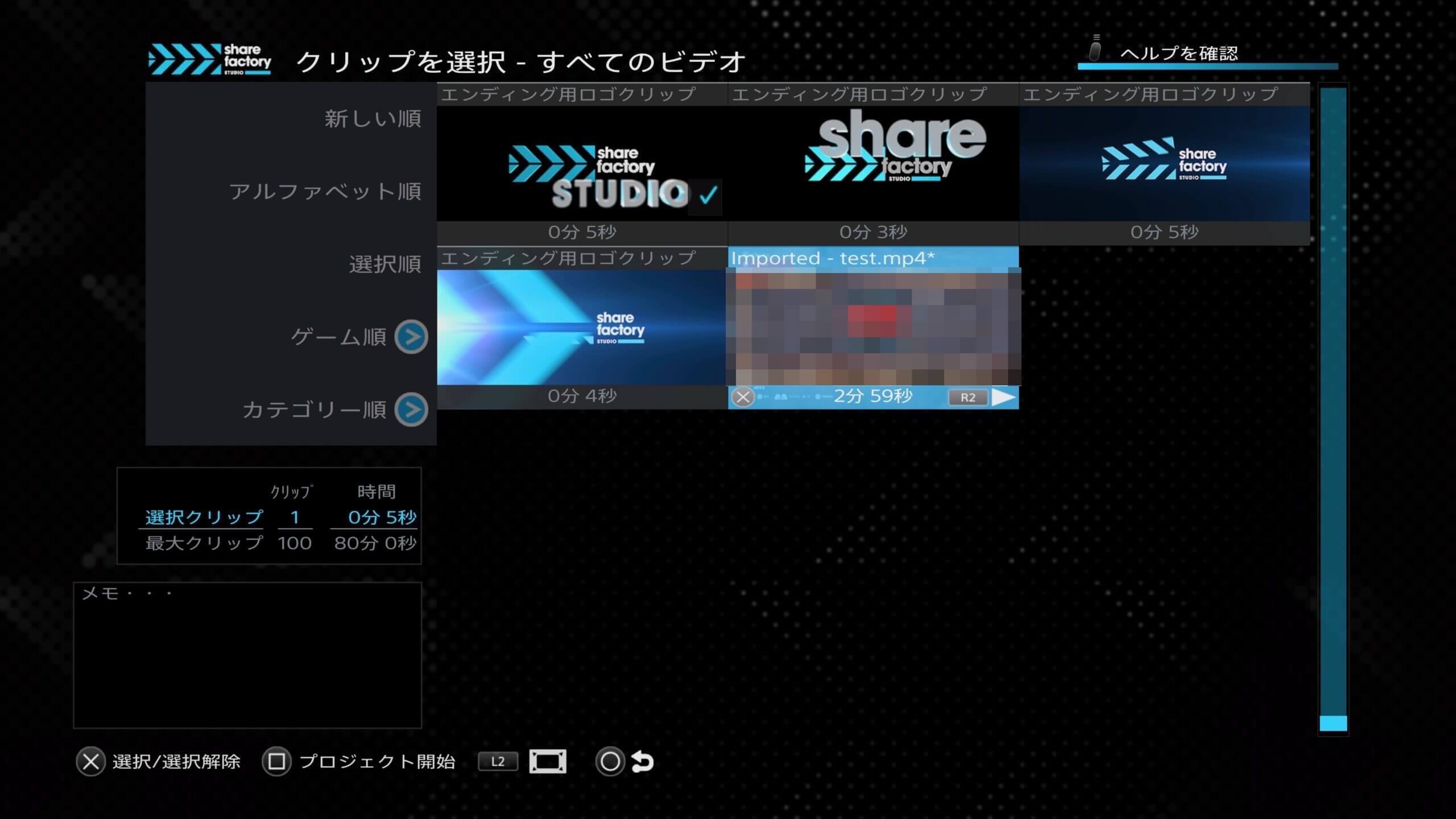The image size is (1456, 819).
Task: Select the share factory STUDIO 5-second clip thumbnail
Action: click(x=582, y=164)
